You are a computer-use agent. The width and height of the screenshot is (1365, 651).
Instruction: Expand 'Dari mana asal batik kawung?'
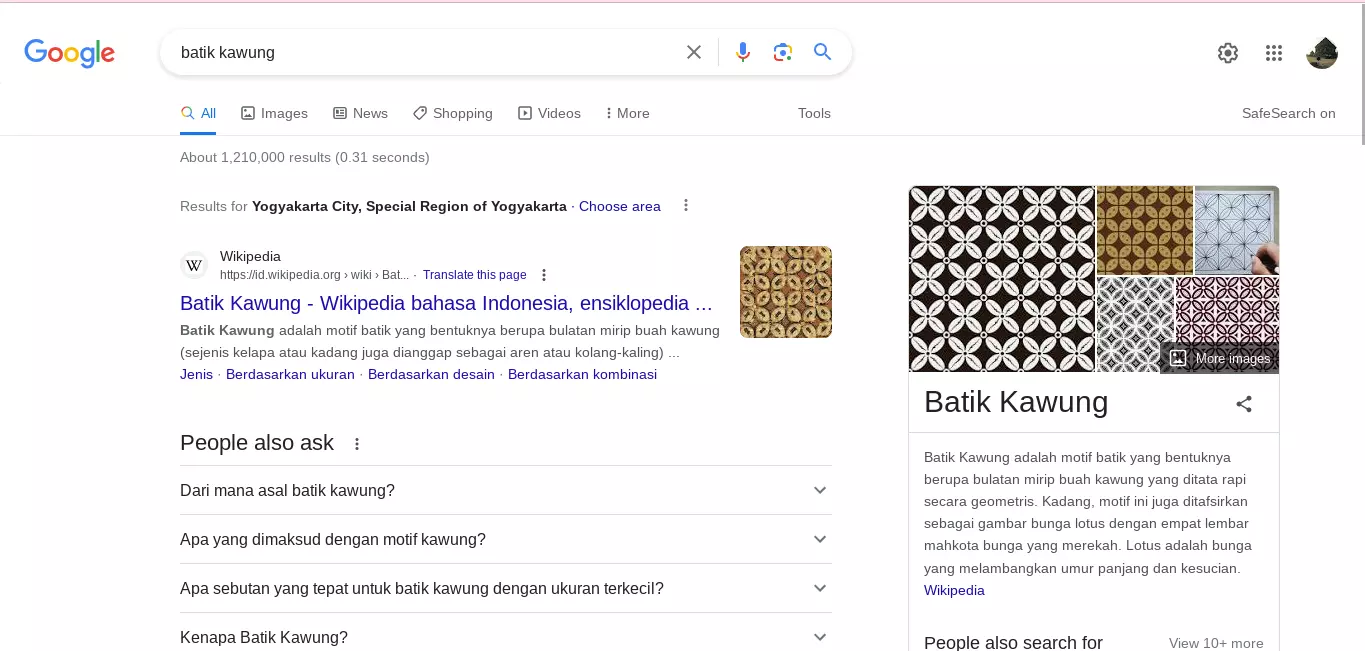click(x=506, y=490)
